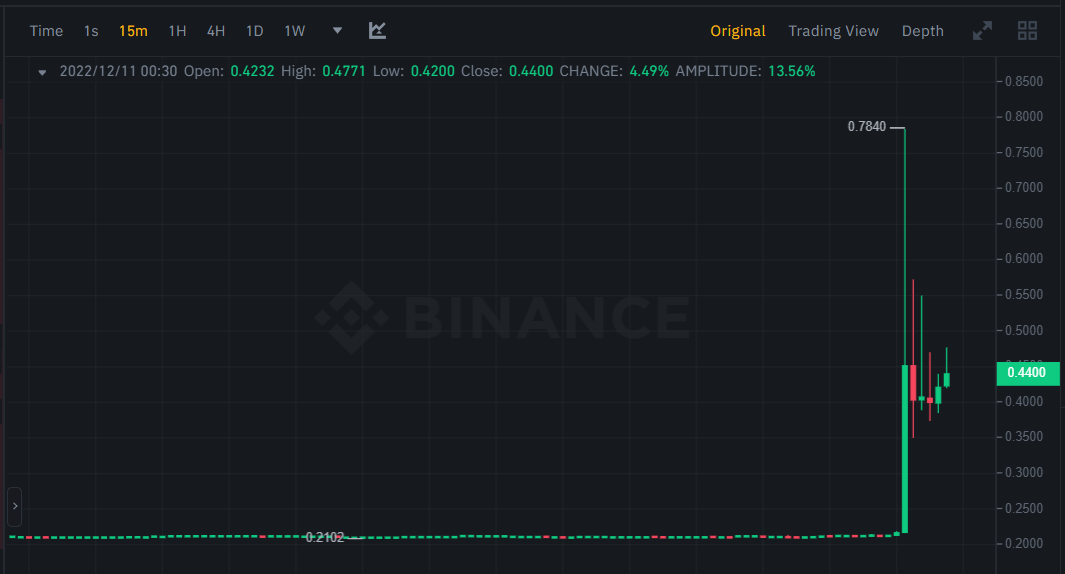Screen dimensions: 1065x574
Task: Click the current price label 0.4400
Action: pyautogui.click(x=1028, y=373)
